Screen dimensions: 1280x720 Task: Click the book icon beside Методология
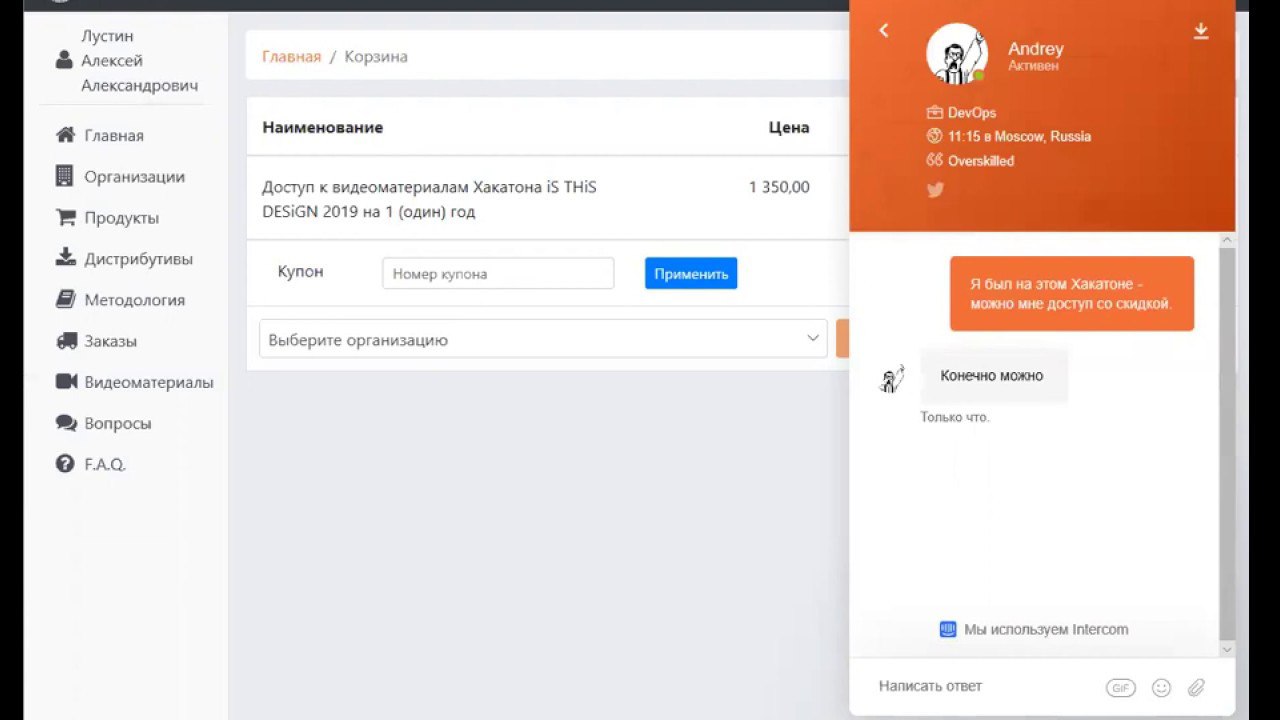tap(65, 299)
